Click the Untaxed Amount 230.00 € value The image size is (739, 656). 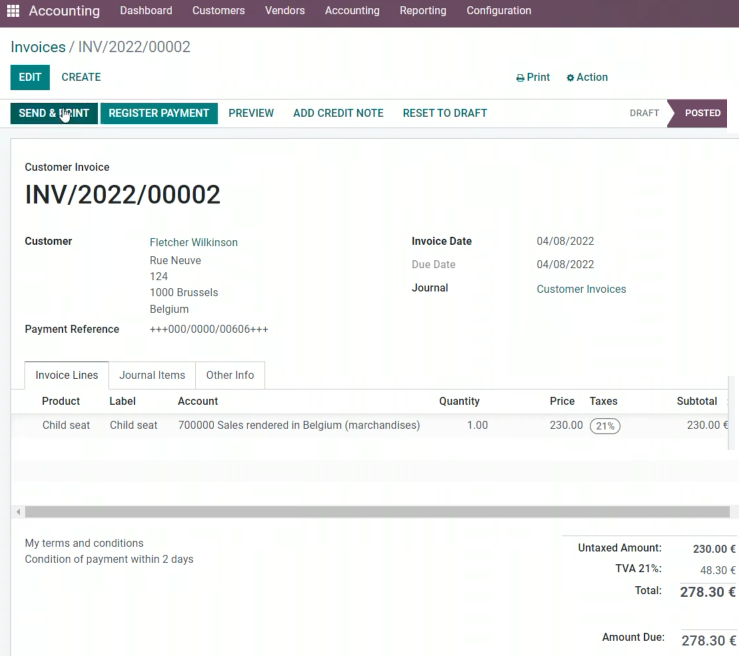pos(714,549)
